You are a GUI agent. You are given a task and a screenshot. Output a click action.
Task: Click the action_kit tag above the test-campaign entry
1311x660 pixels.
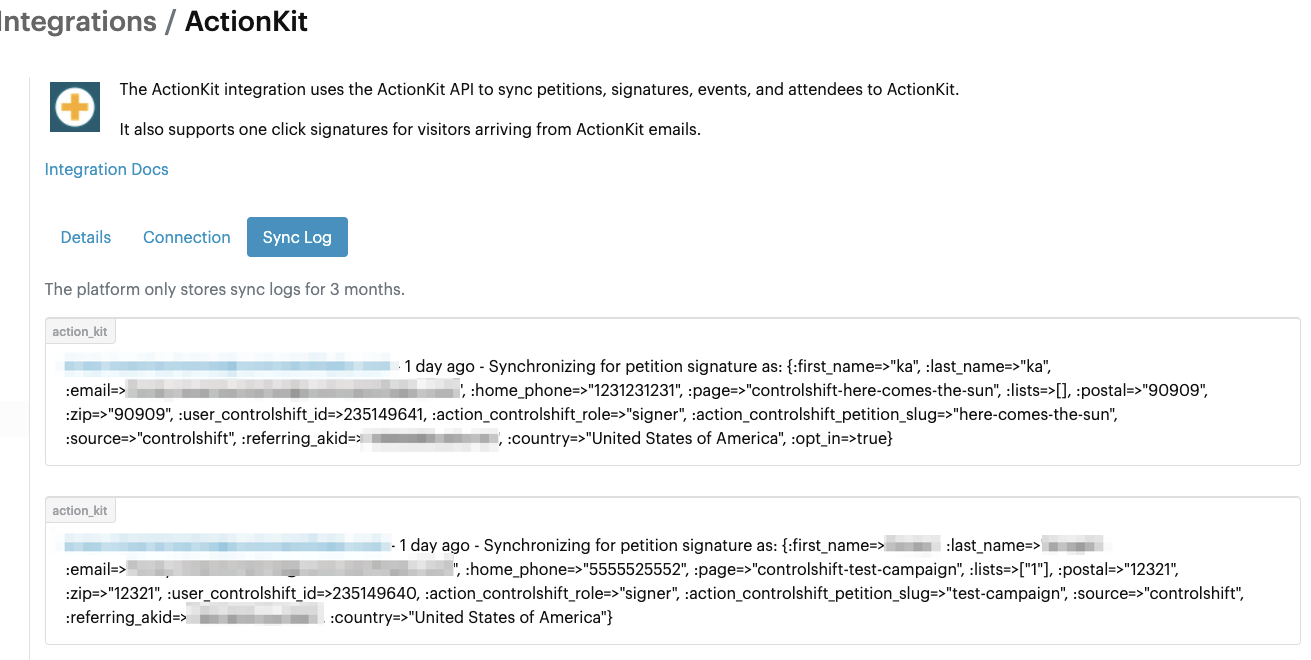click(x=80, y=510)
